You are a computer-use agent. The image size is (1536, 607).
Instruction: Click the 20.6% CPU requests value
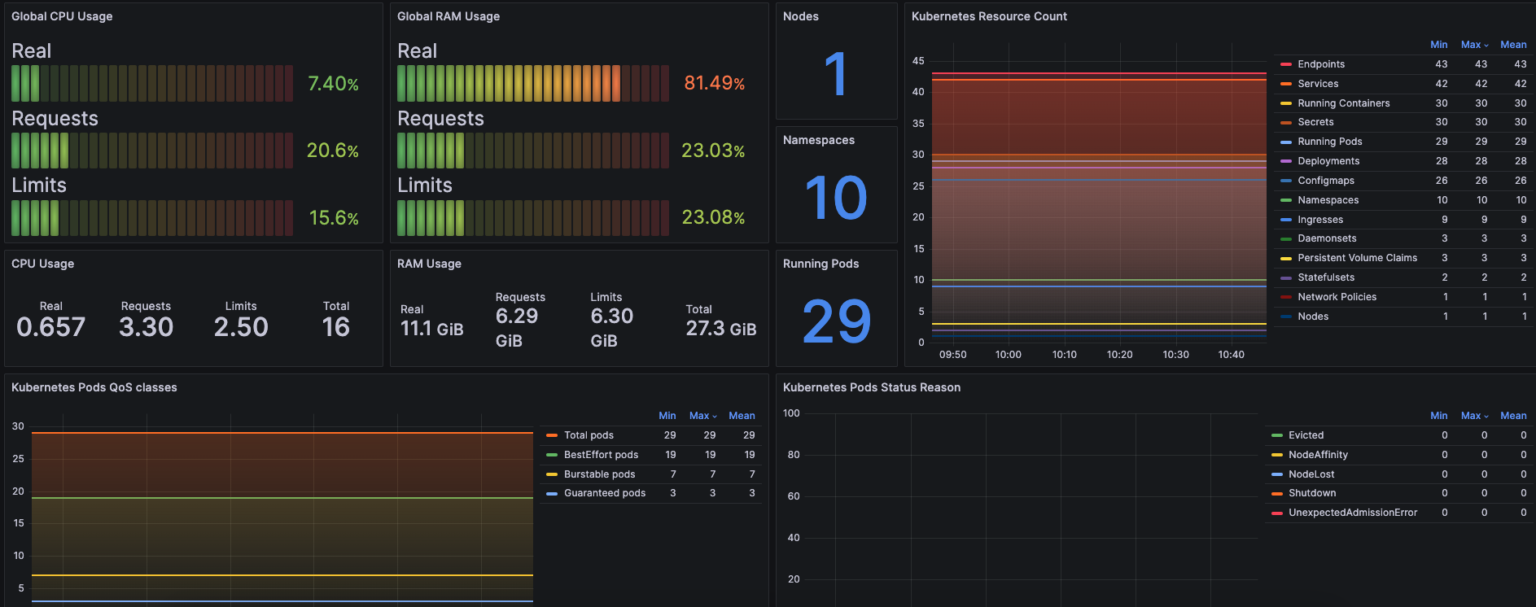tap(333, 151)
